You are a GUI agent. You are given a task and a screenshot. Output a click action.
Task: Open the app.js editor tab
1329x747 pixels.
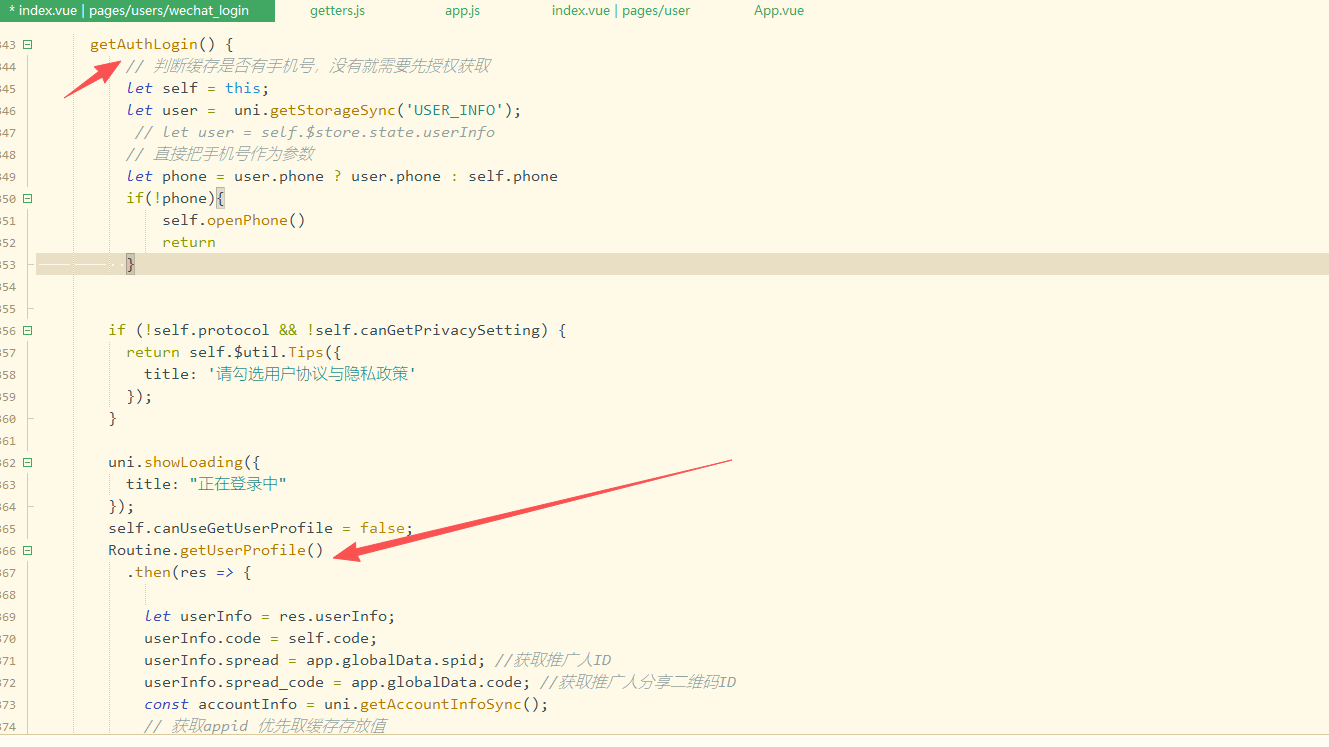[462, 11]
